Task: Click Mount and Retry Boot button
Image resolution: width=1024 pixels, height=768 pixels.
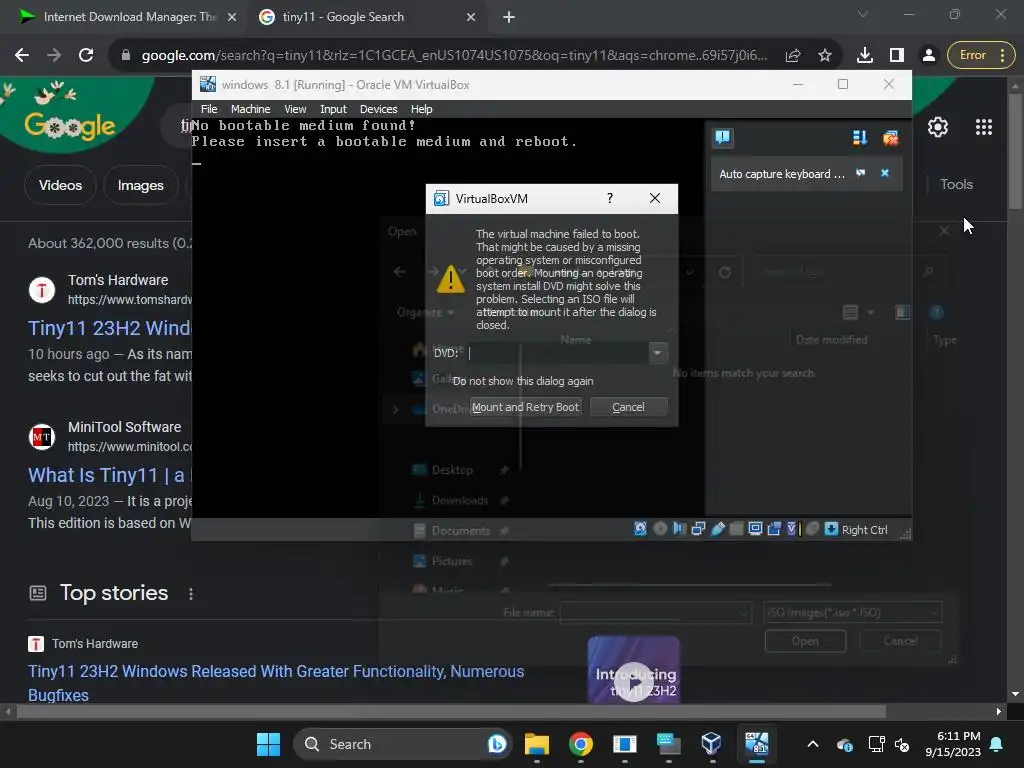Action: click(525, 407)
